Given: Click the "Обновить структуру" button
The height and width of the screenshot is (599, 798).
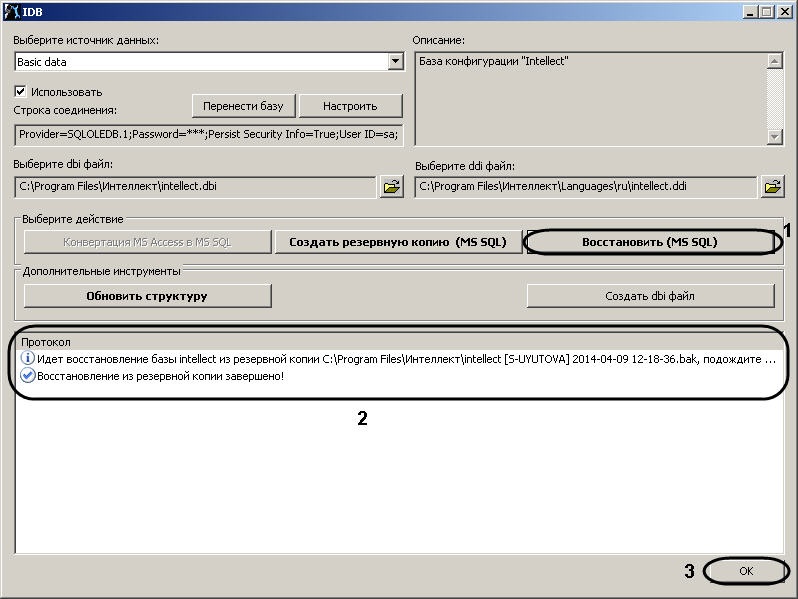Looking at the screenshot, I should 147,295.
